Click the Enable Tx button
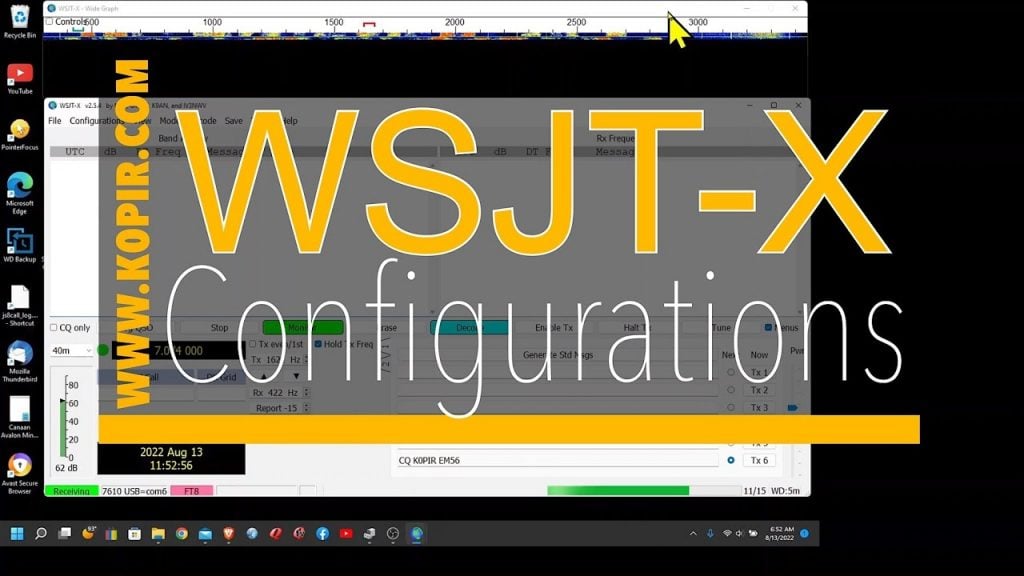This screenshot has width=1024, height=576. tap(554, 328)
